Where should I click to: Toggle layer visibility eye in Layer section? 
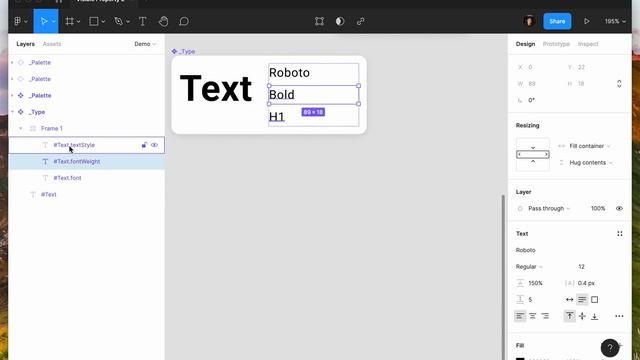tap(619, 208)
